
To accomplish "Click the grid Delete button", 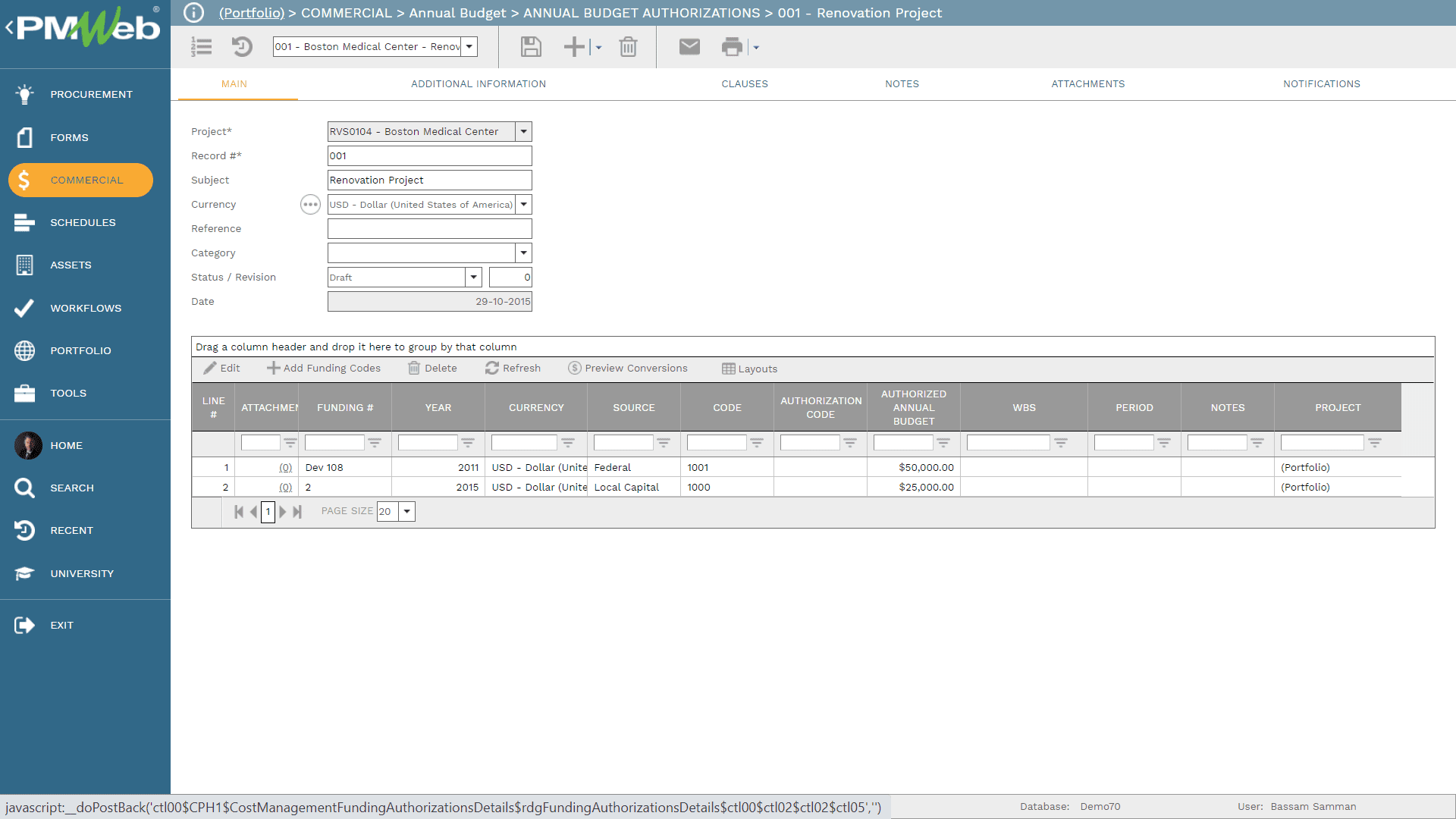I will [432, 368].
